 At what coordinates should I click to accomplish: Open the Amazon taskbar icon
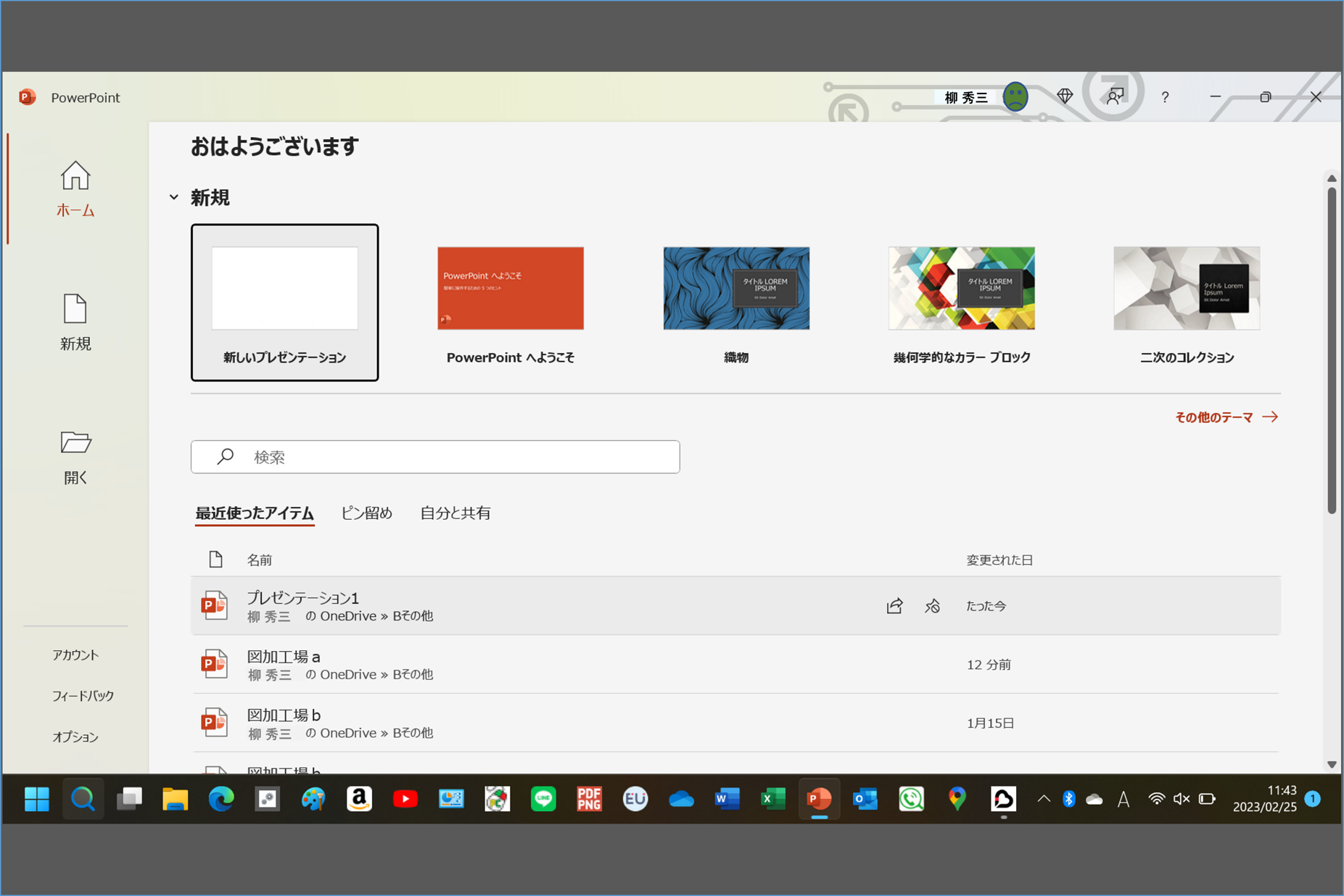(359, 799)
